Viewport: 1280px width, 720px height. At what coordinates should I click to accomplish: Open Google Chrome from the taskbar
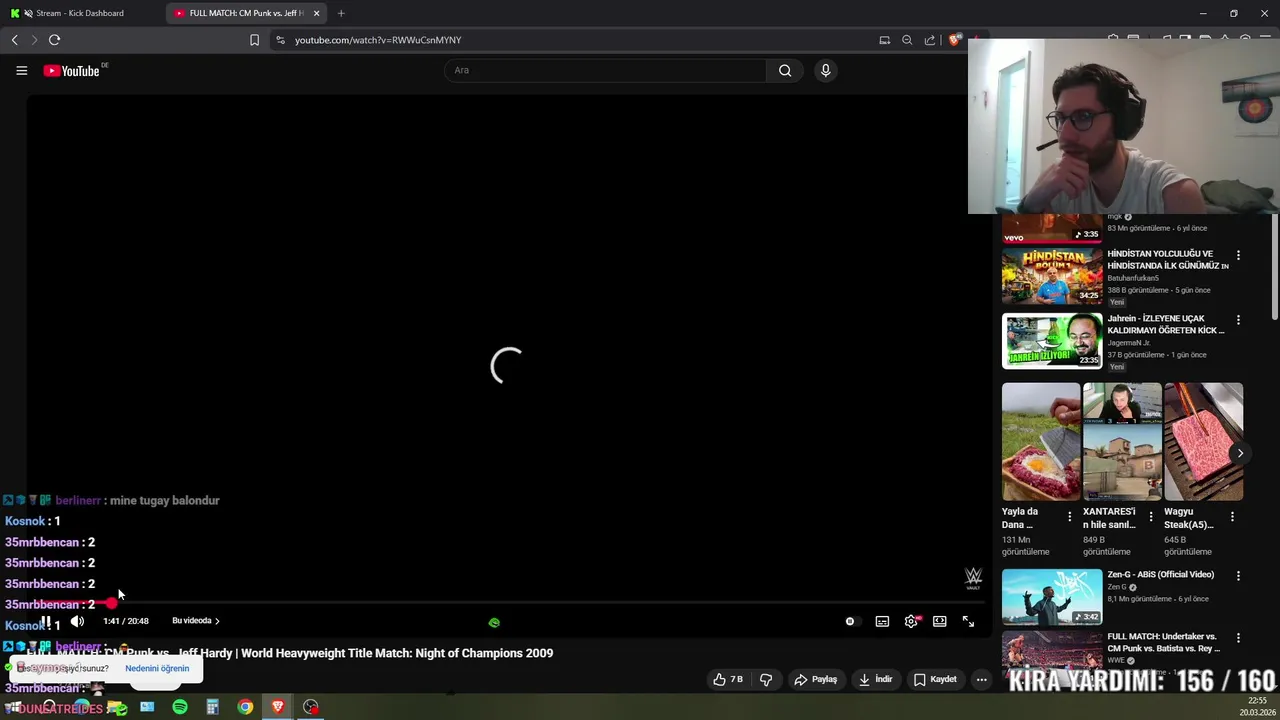[245, 707]
